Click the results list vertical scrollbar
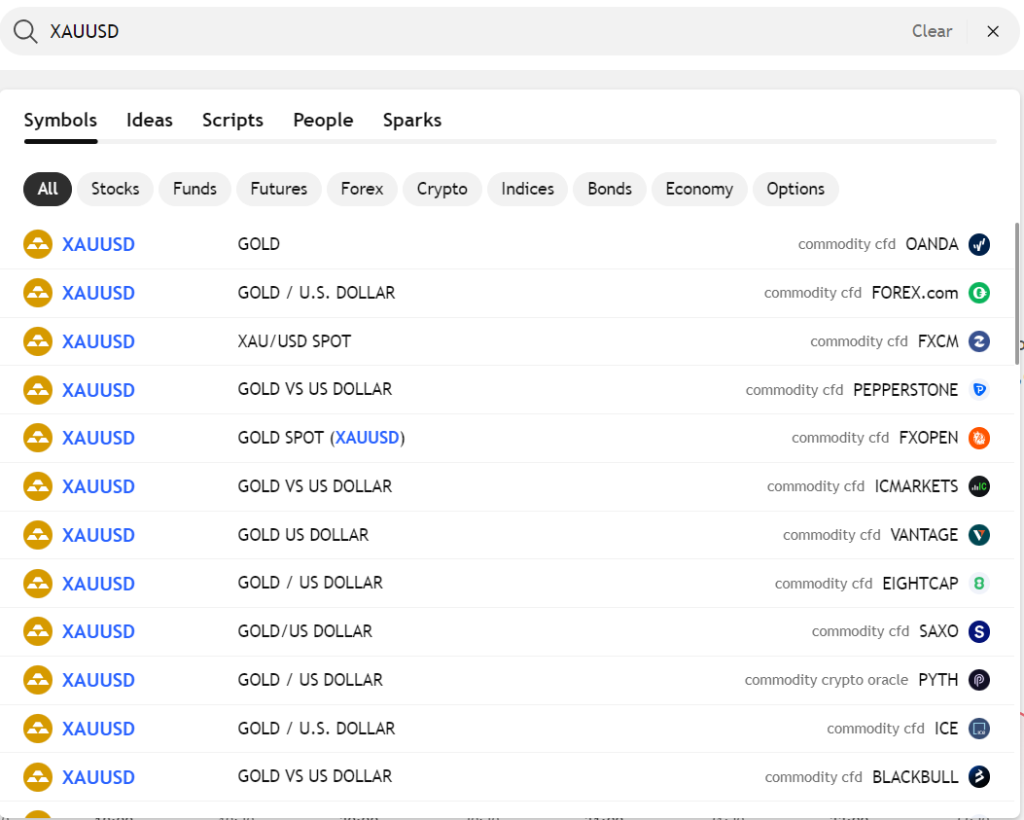The width and height of the screenshot is (1024, 820). point(1017,294)
